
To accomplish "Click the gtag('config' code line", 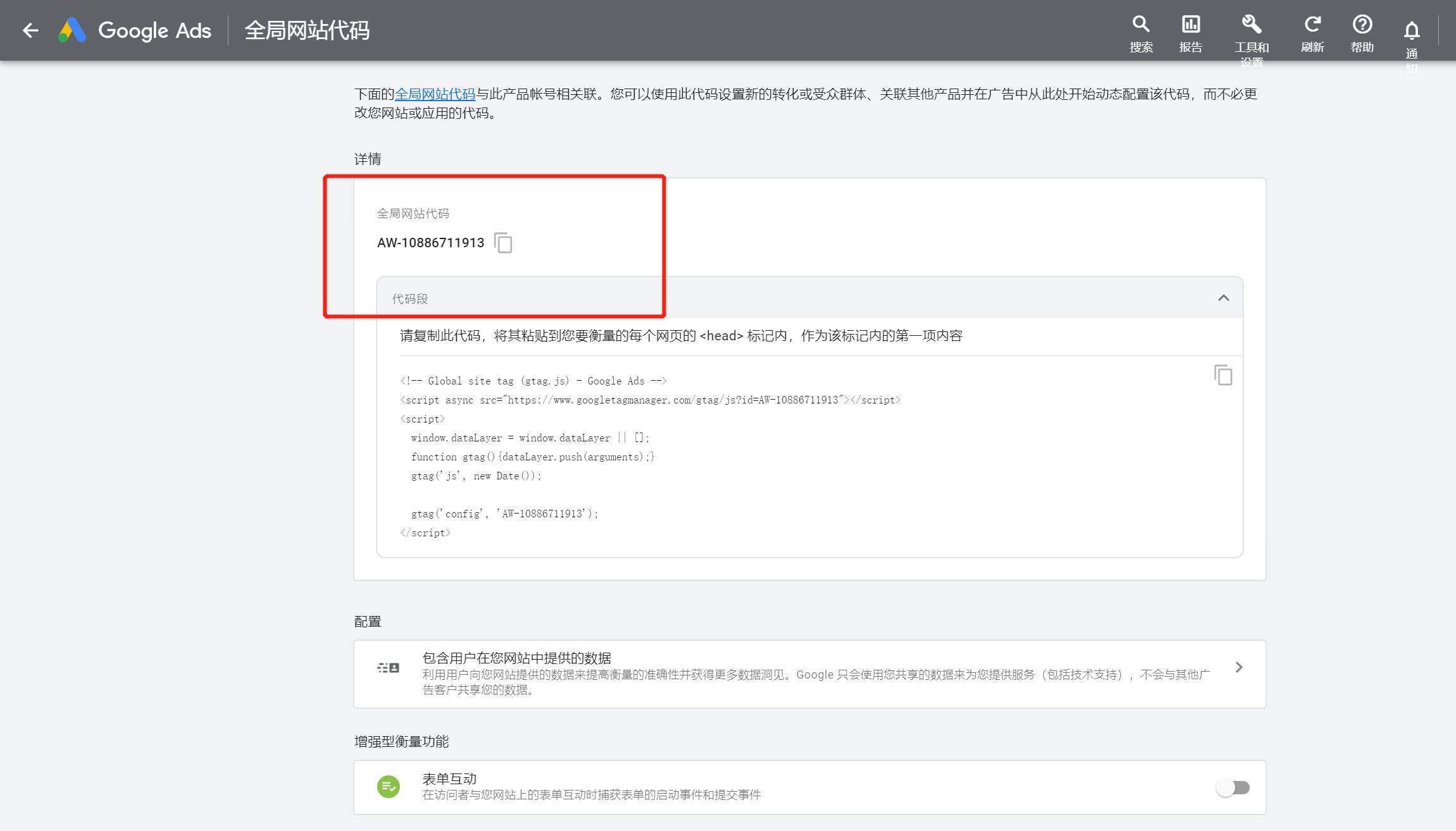I will tap(504, 514).
